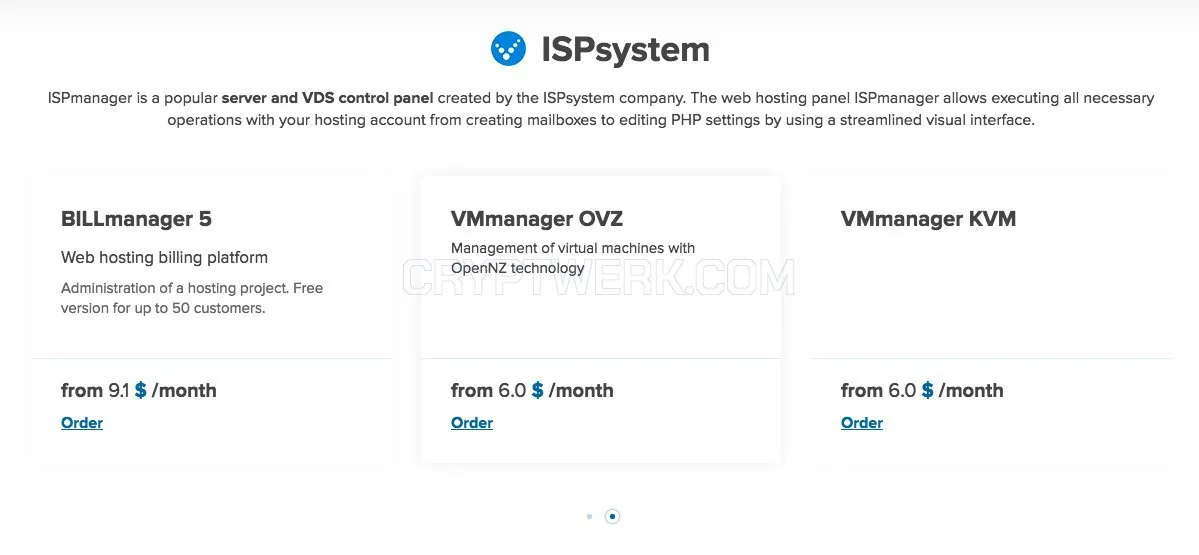Click 'Web hosting billing platform' subtitle
Viewport: 1199px width, 555px height.
click(164, 258)
